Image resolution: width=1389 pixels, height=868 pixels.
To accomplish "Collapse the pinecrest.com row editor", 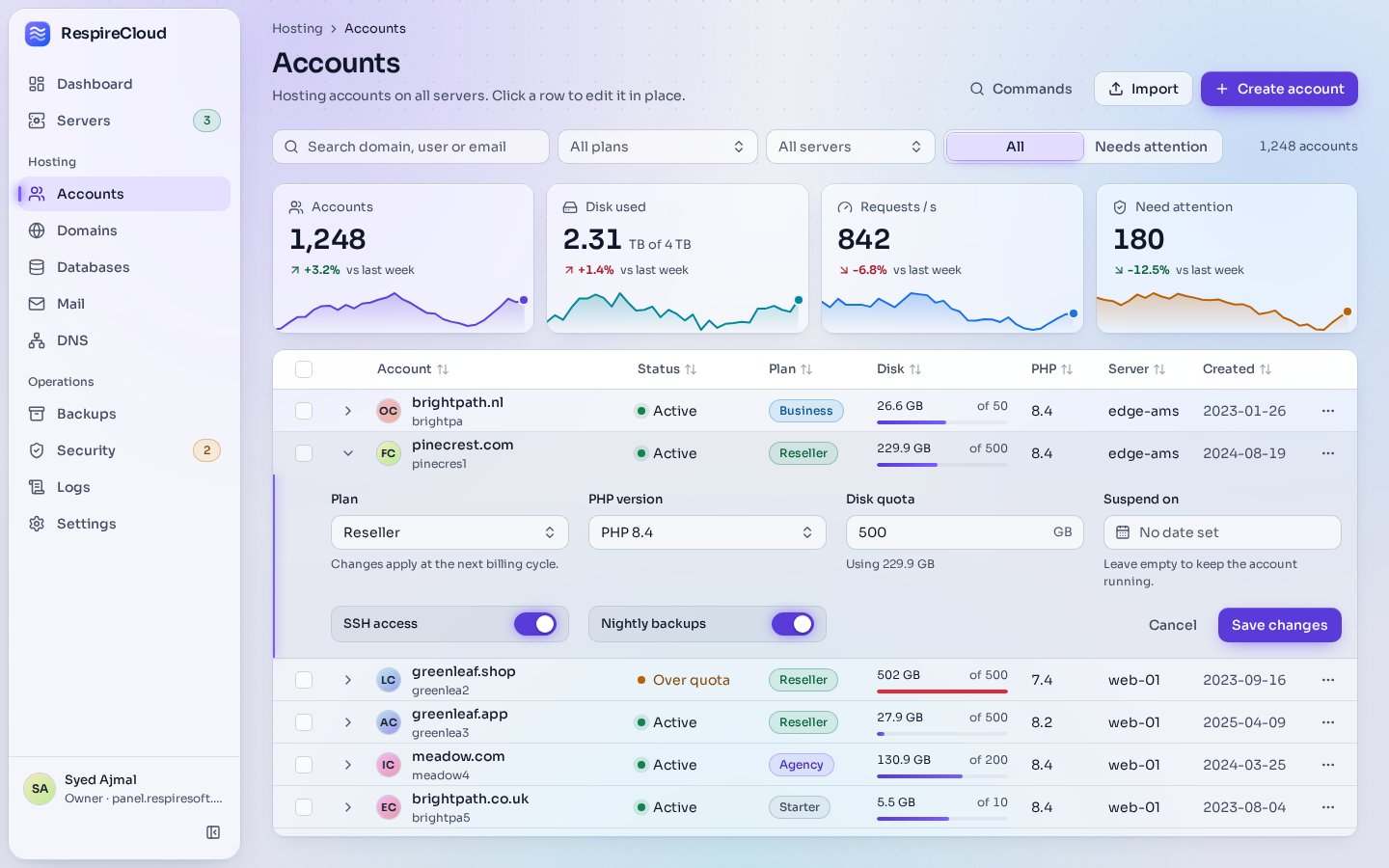I will [348, 453].
